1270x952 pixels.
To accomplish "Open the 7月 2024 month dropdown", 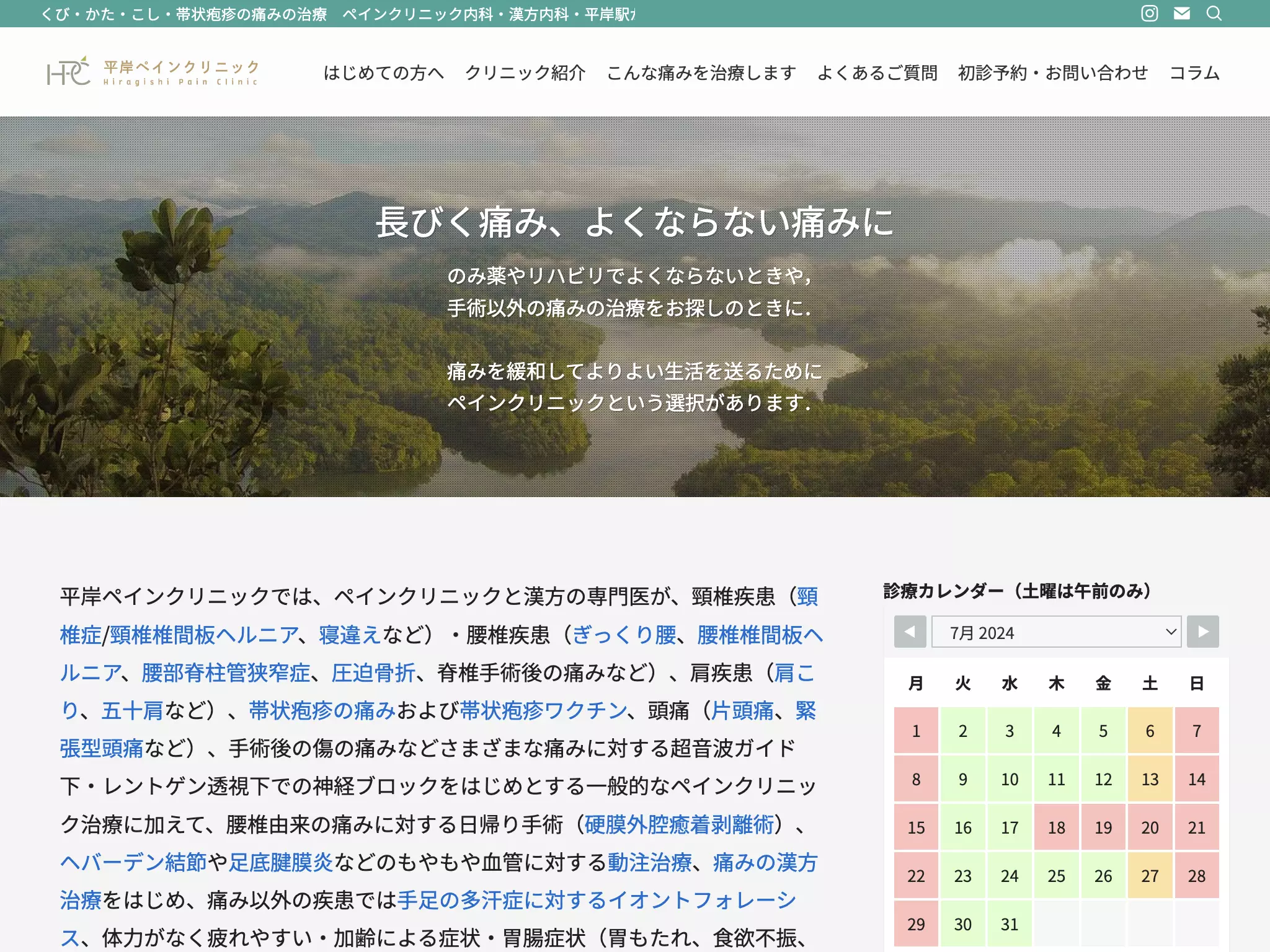I will click(1056, 632).
